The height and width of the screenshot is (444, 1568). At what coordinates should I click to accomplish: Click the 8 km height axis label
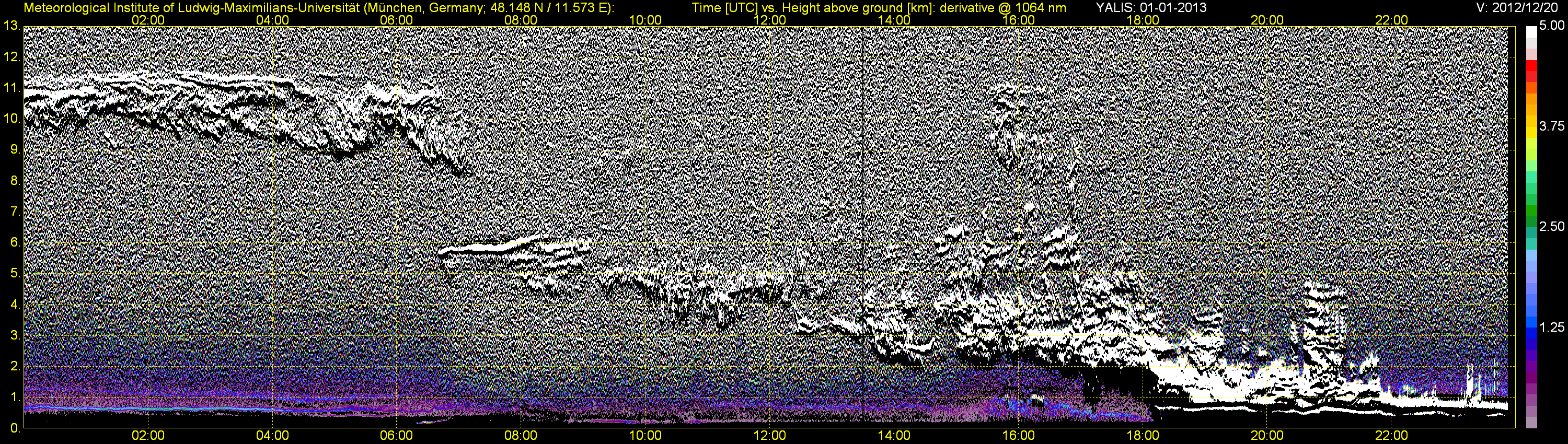click(15, 181)
